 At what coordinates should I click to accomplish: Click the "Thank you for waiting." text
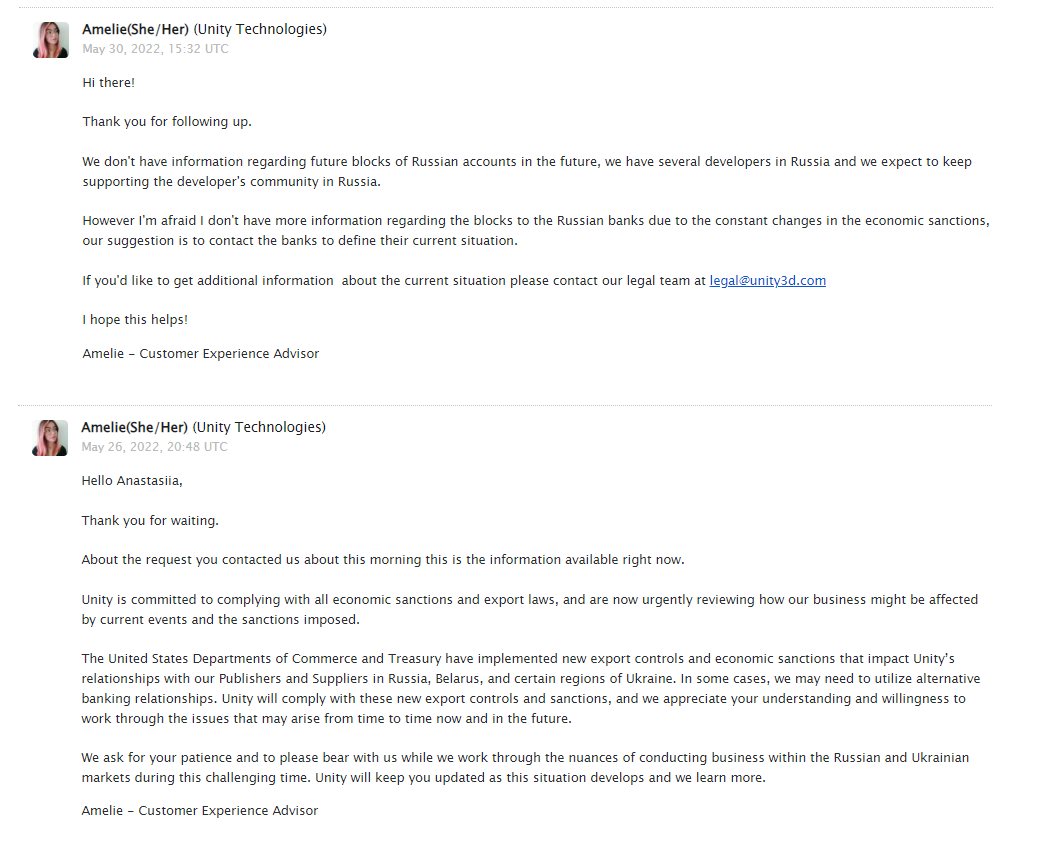[150, 521]
